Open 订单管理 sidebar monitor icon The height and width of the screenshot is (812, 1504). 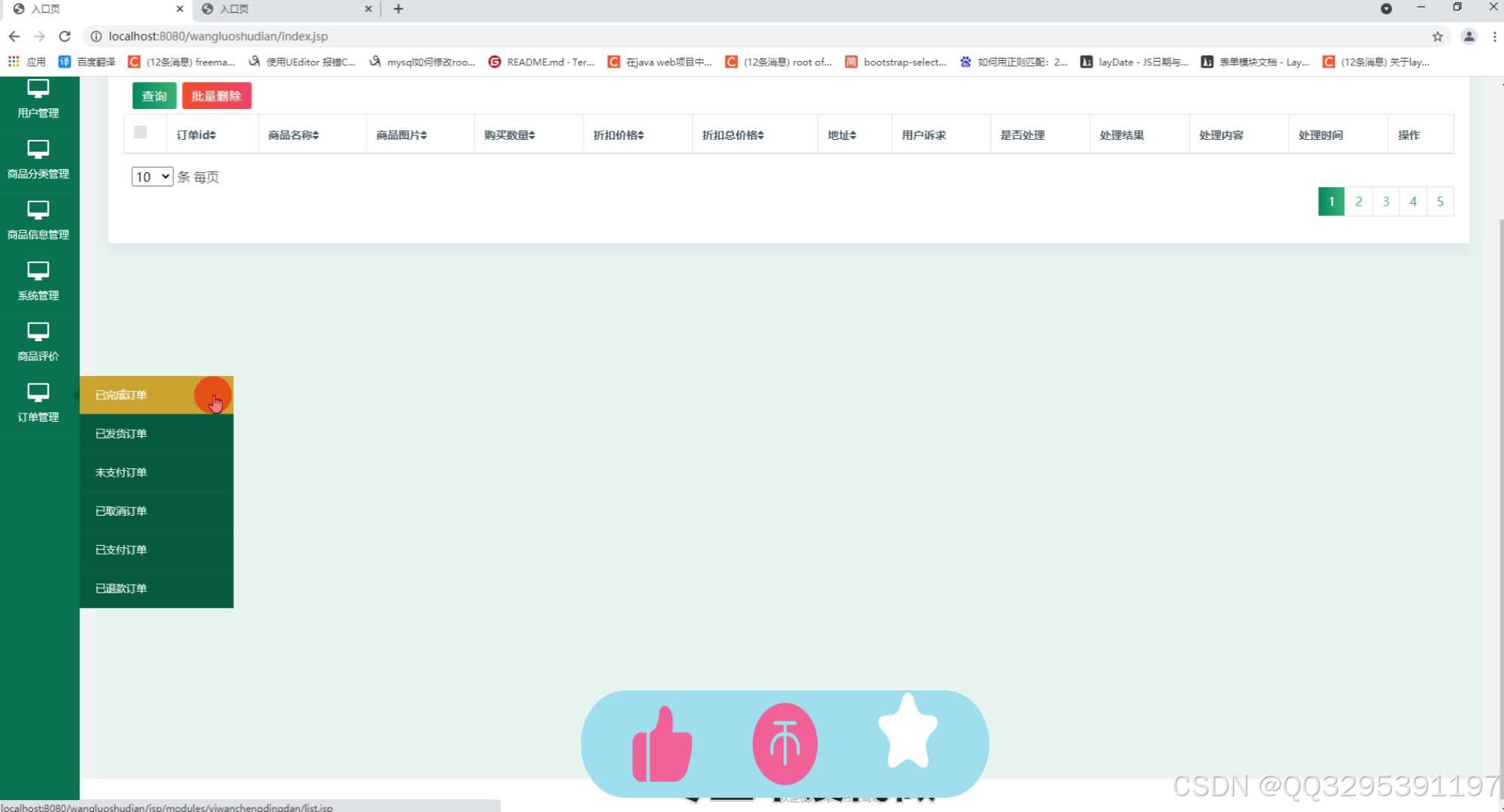38,392
